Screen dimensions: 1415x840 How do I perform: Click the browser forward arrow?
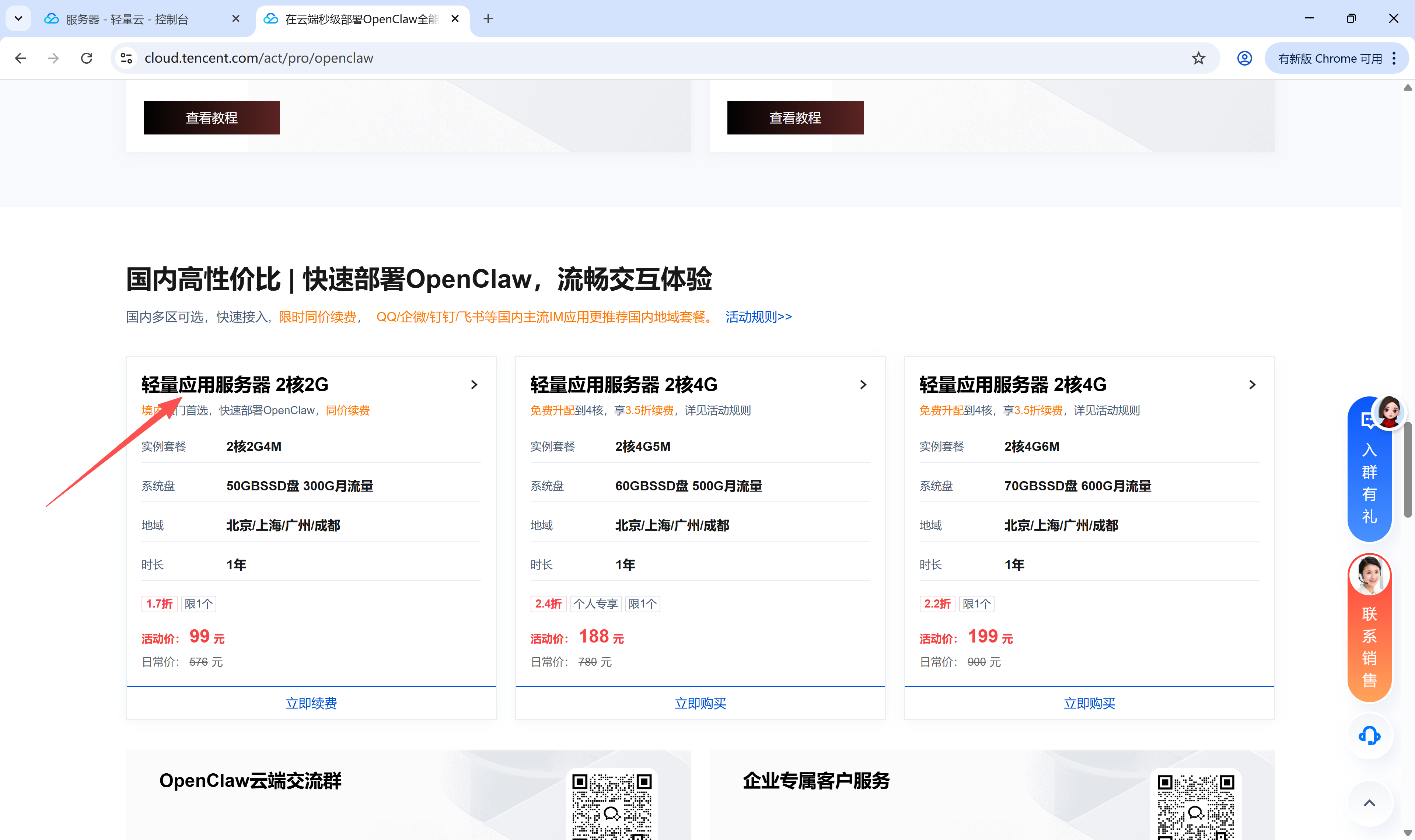tap(53, 58)
